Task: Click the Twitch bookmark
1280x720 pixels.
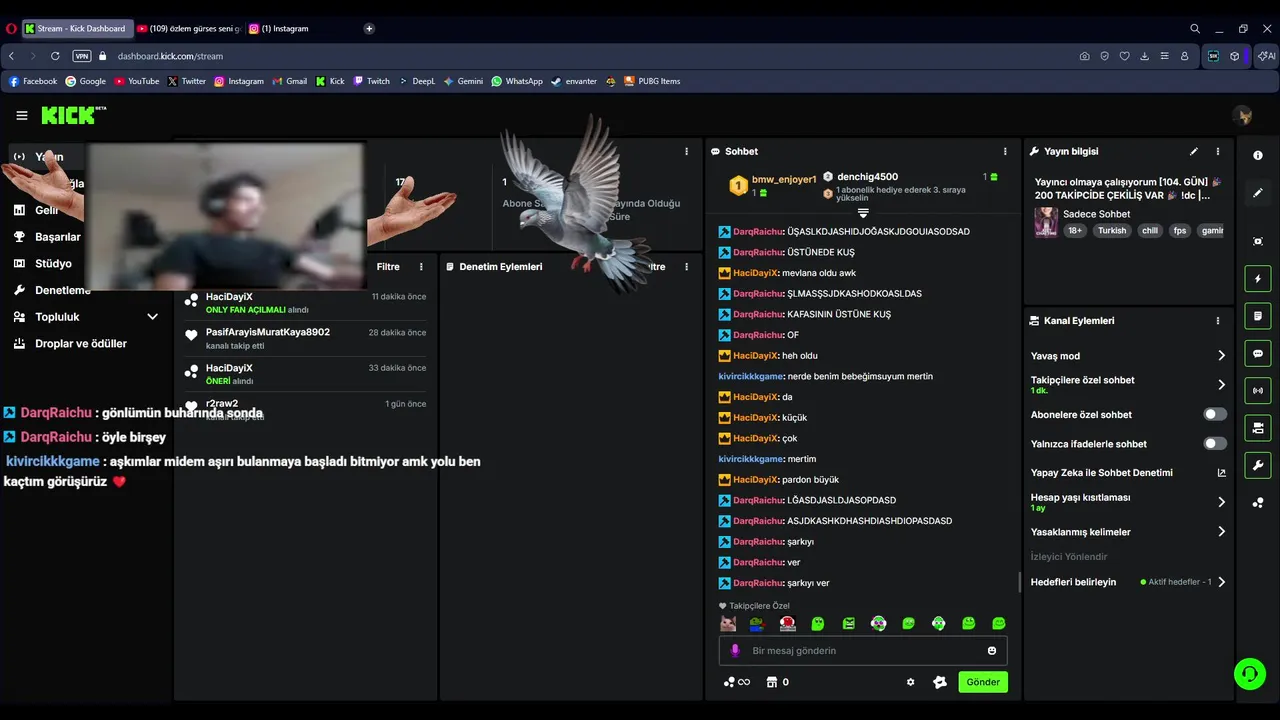Action: (x=372, y=81)
